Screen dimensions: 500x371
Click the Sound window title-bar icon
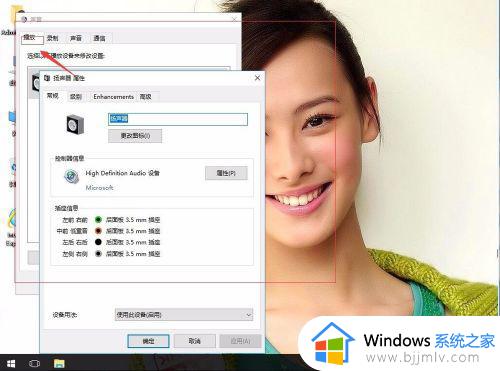(24, 19)
